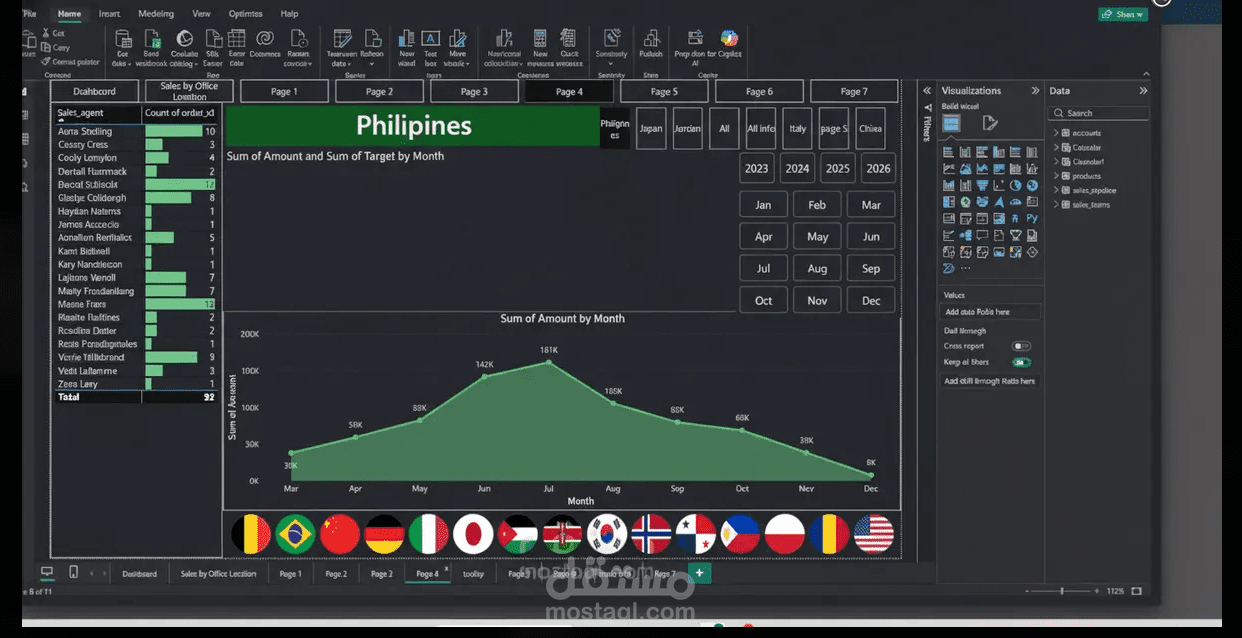Switch to the desktop layout icon

(47, 572)
